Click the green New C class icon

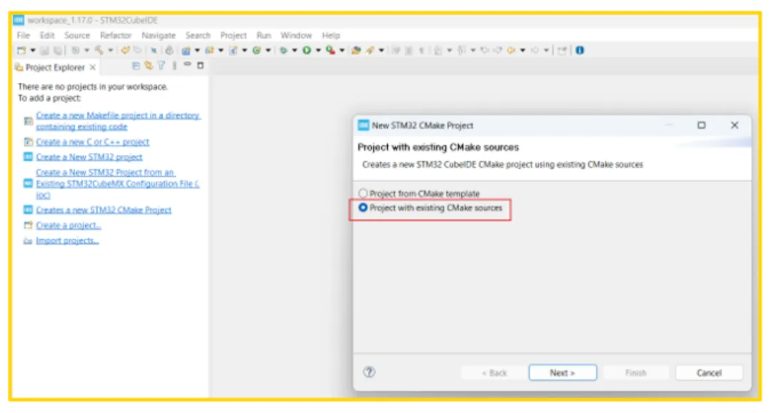[x=256, y=50]
